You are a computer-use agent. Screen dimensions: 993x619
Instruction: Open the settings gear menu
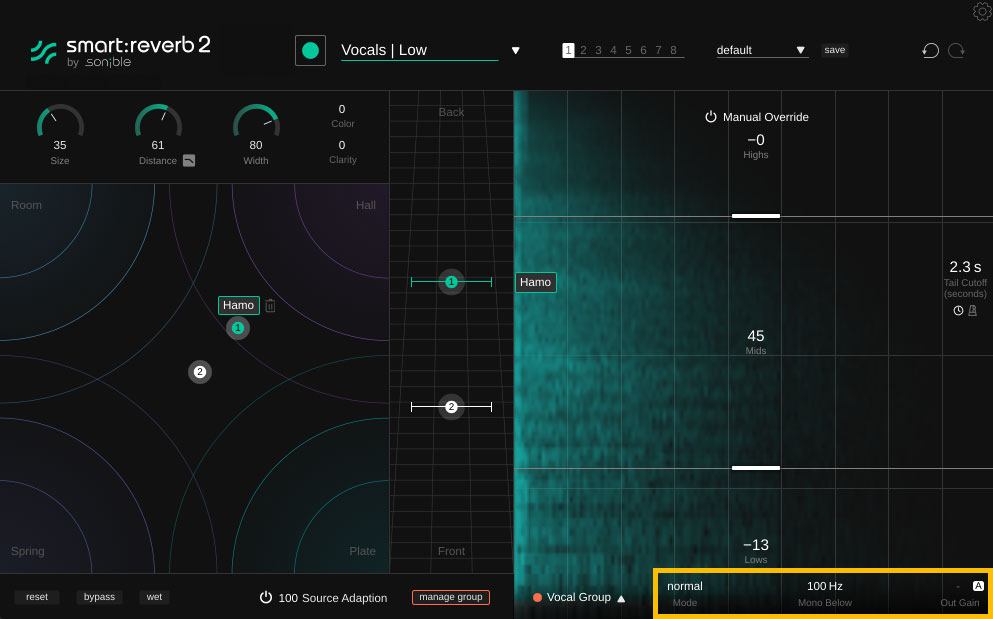(982, 11)
